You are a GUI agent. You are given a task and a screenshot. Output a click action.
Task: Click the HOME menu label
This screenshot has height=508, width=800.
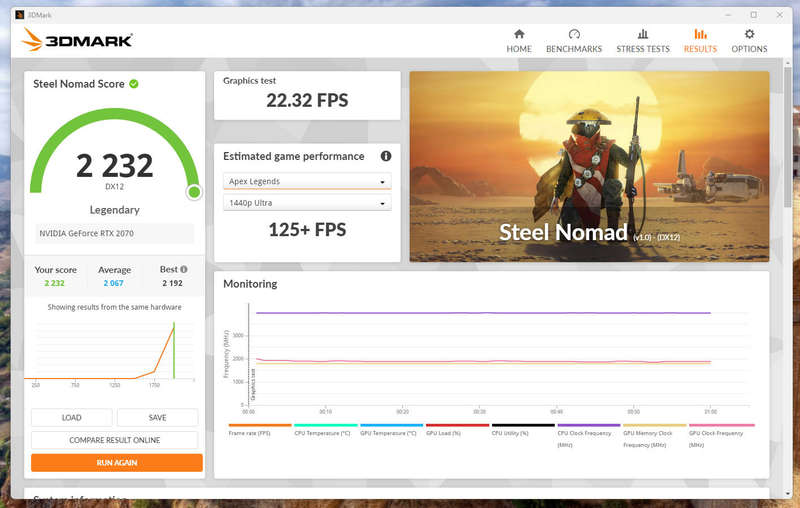(519, 49)
